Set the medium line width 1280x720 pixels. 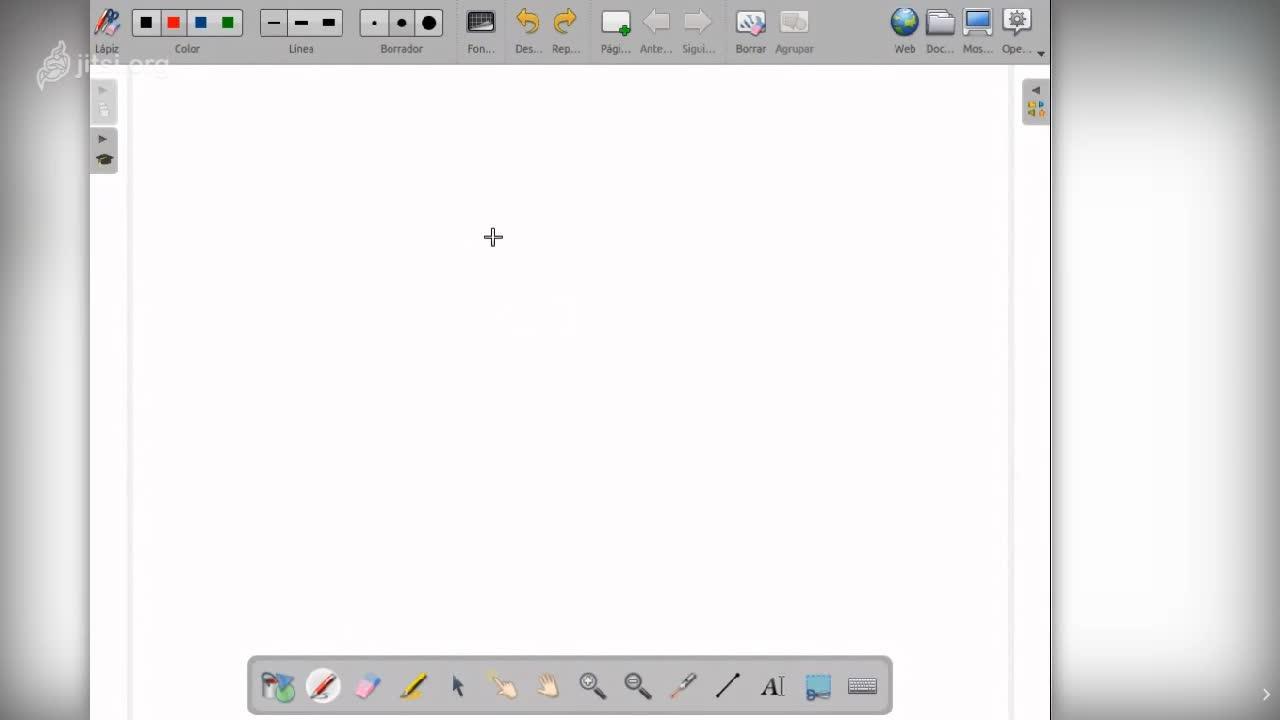301,23
